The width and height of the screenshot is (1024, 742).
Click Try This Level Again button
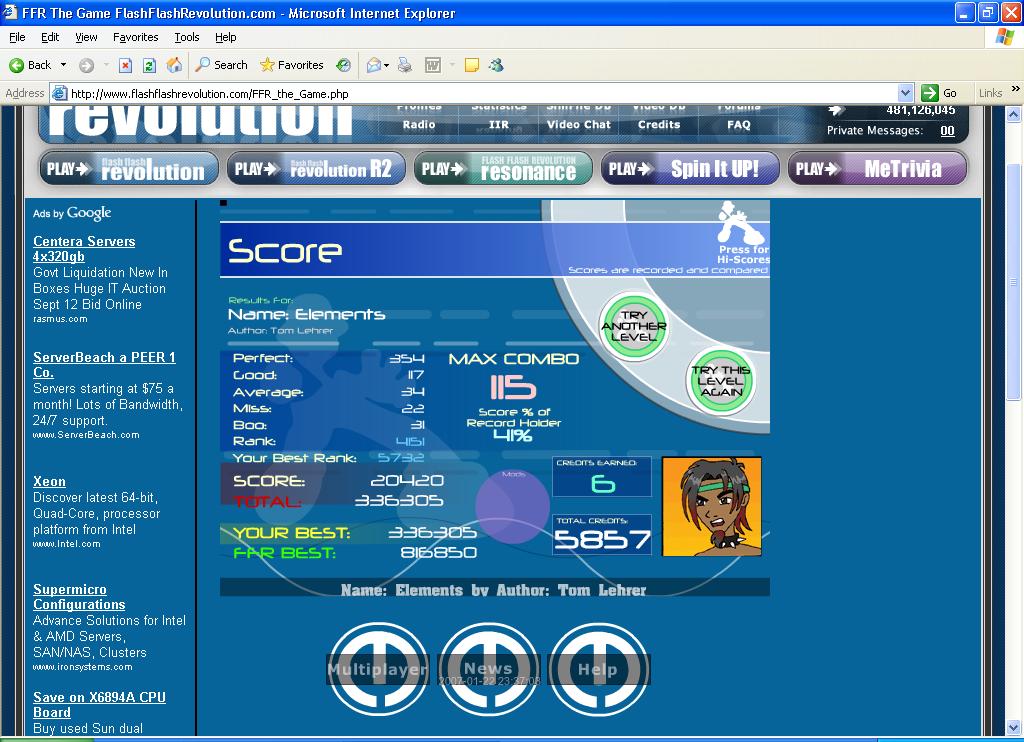click(721, 381)
